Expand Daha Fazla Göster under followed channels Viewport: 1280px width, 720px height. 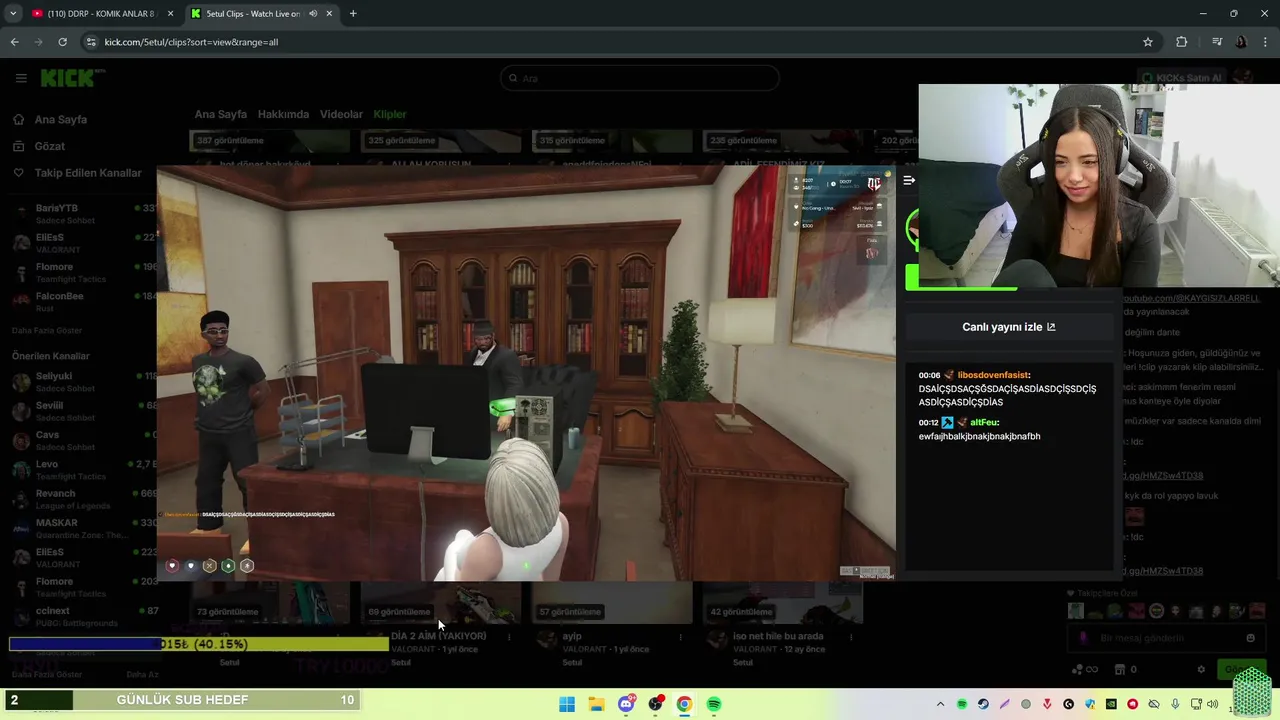tap(47, 330)
